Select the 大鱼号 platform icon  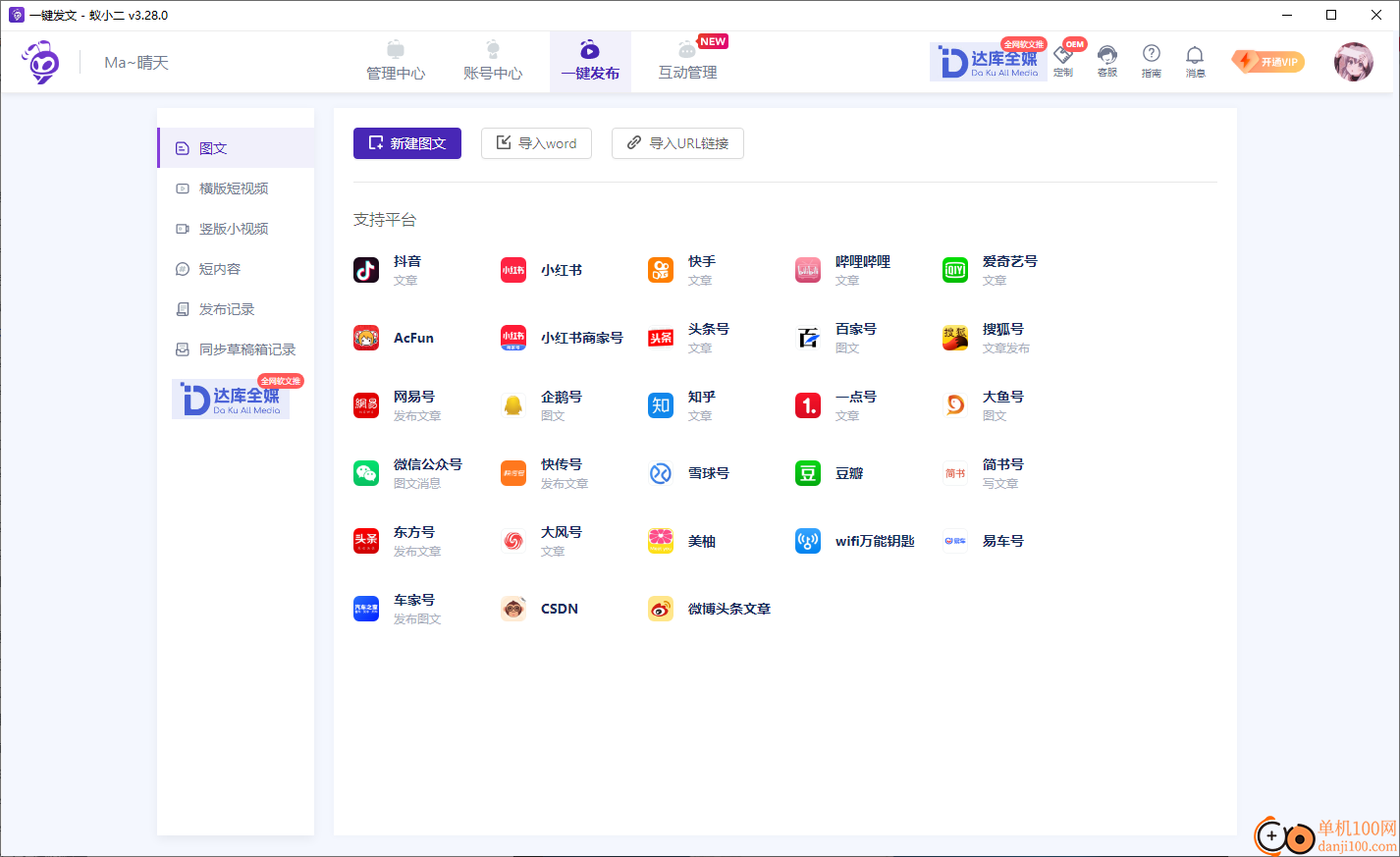pos(955,405)
